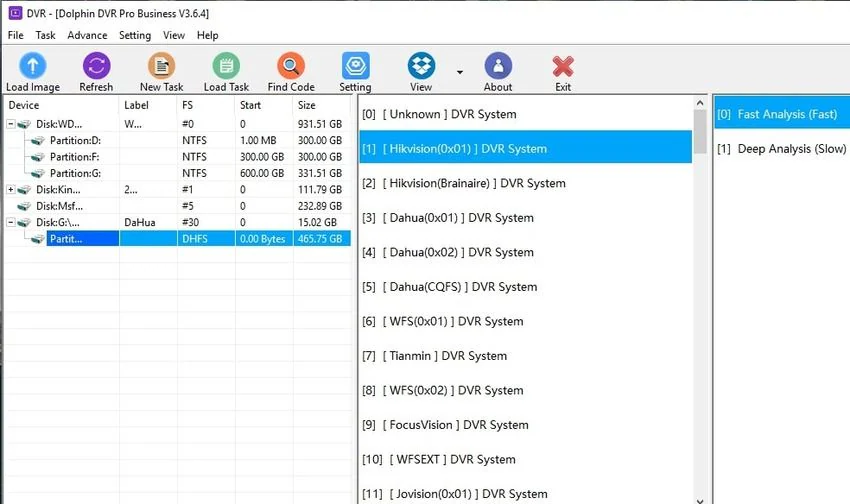Open the Task menu
Screen dimensions: 850x504
point(46,35)
